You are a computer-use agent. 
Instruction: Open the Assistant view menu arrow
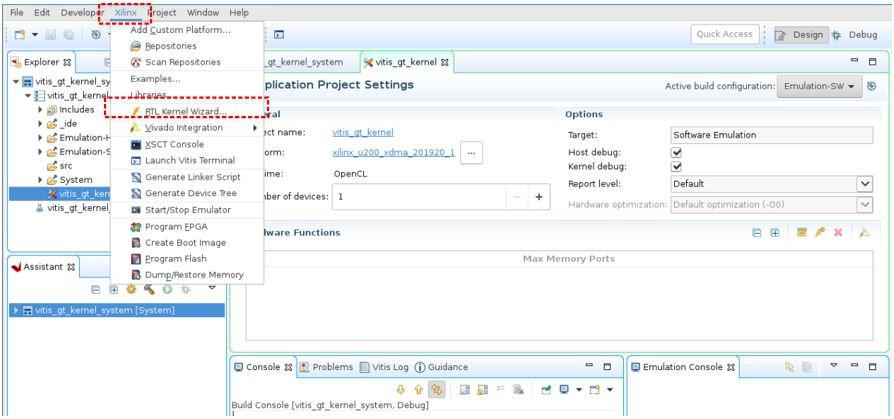coord(212,287)
